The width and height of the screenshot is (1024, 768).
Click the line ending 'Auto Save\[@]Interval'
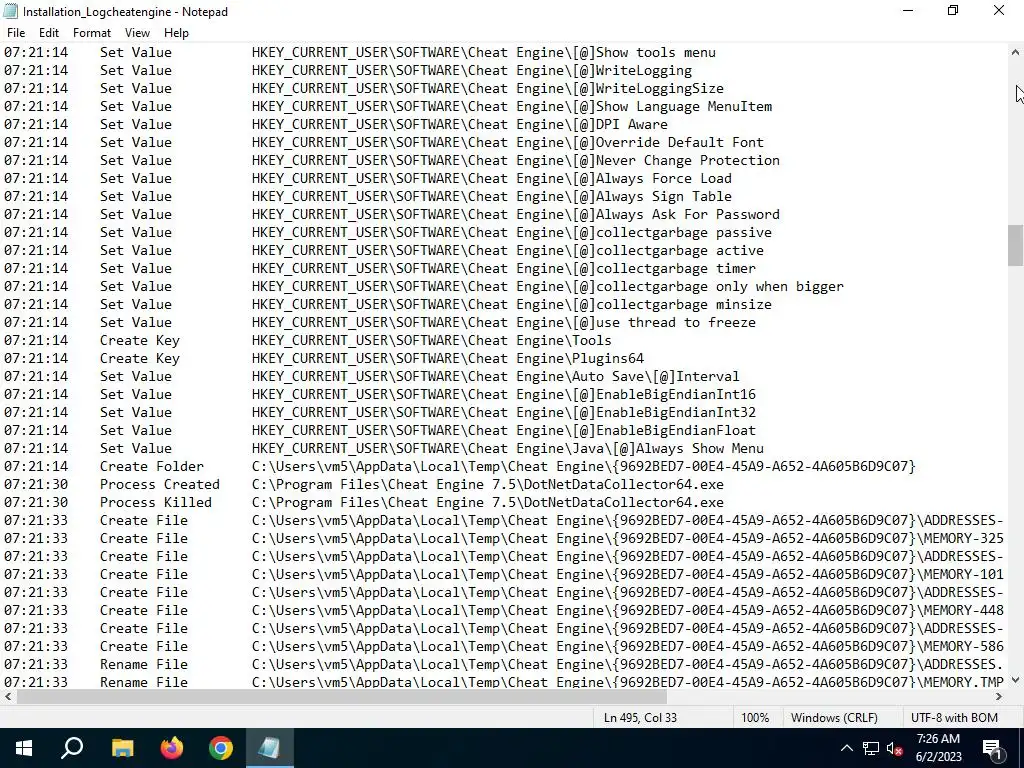coord(372,377)
